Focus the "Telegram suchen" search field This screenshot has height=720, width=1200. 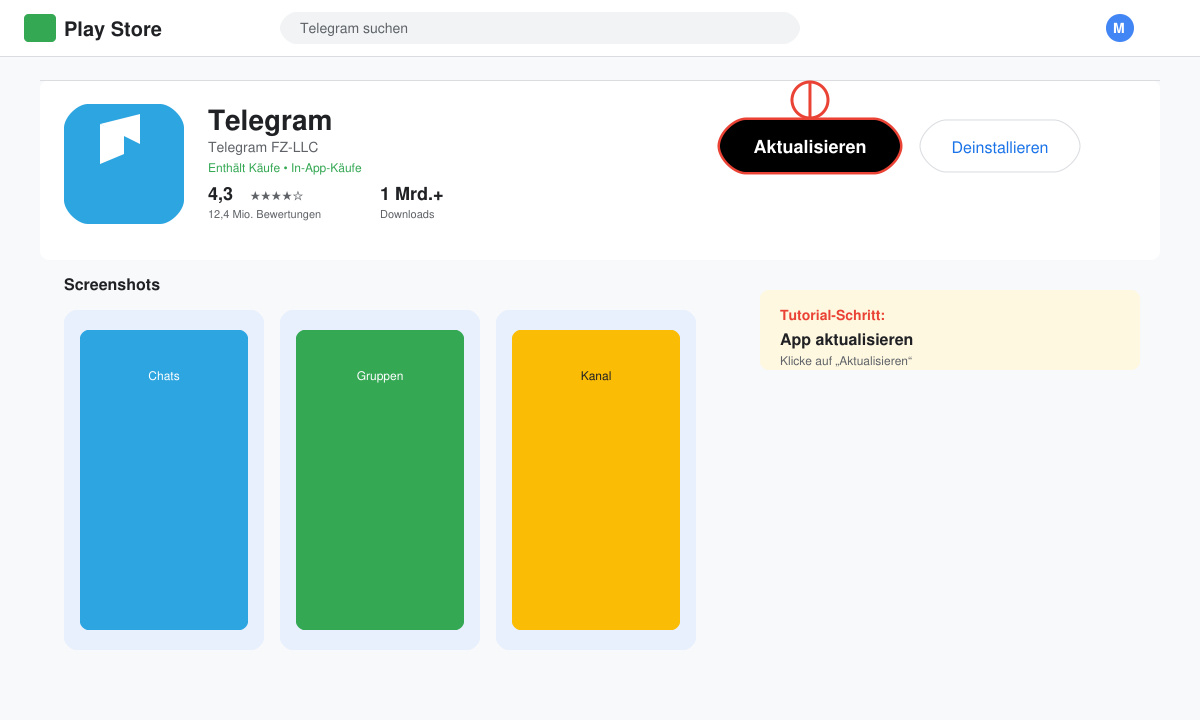(x=540, y=28)
